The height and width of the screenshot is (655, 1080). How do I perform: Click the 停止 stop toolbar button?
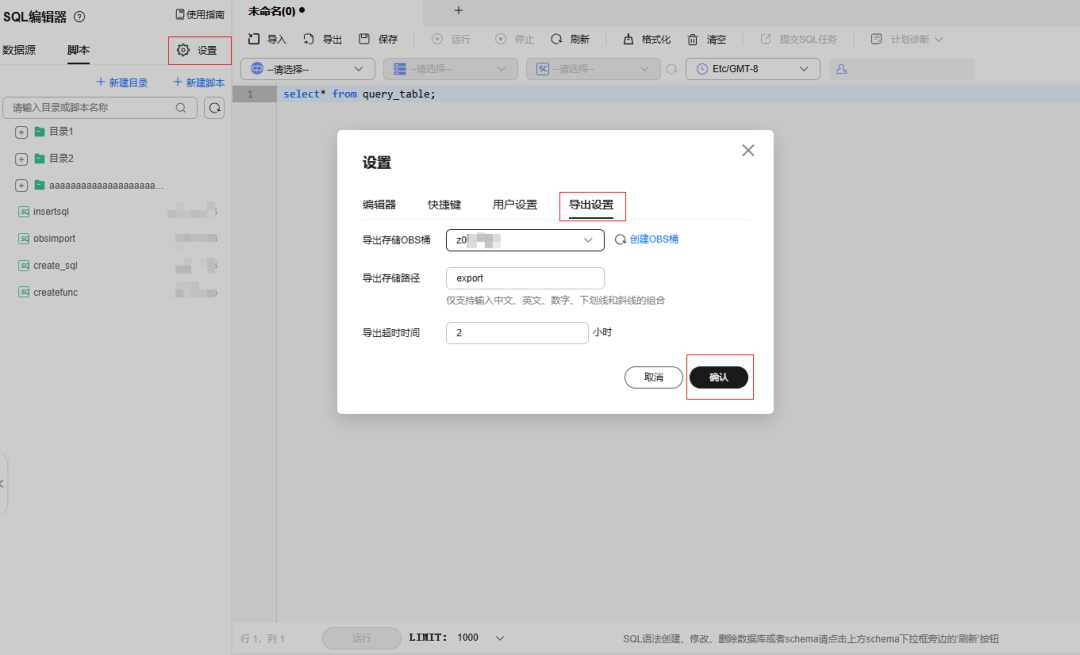click(515, 39)
